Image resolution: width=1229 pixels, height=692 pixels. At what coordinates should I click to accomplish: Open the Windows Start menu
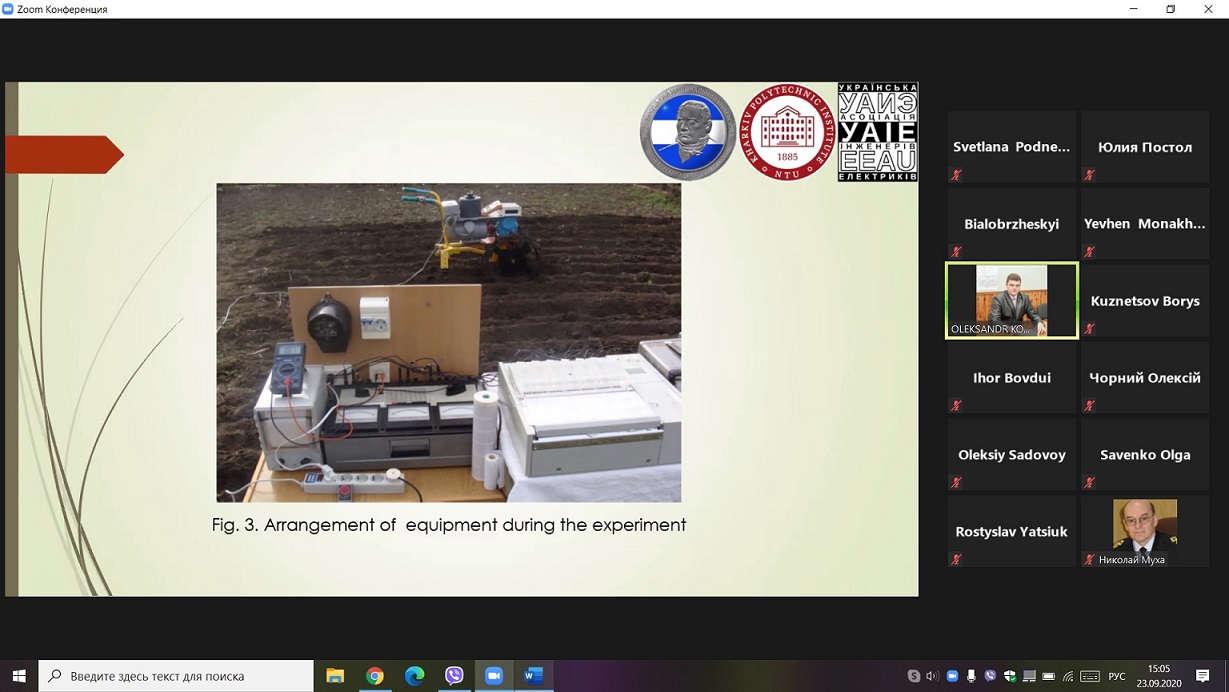click(19, 676)
